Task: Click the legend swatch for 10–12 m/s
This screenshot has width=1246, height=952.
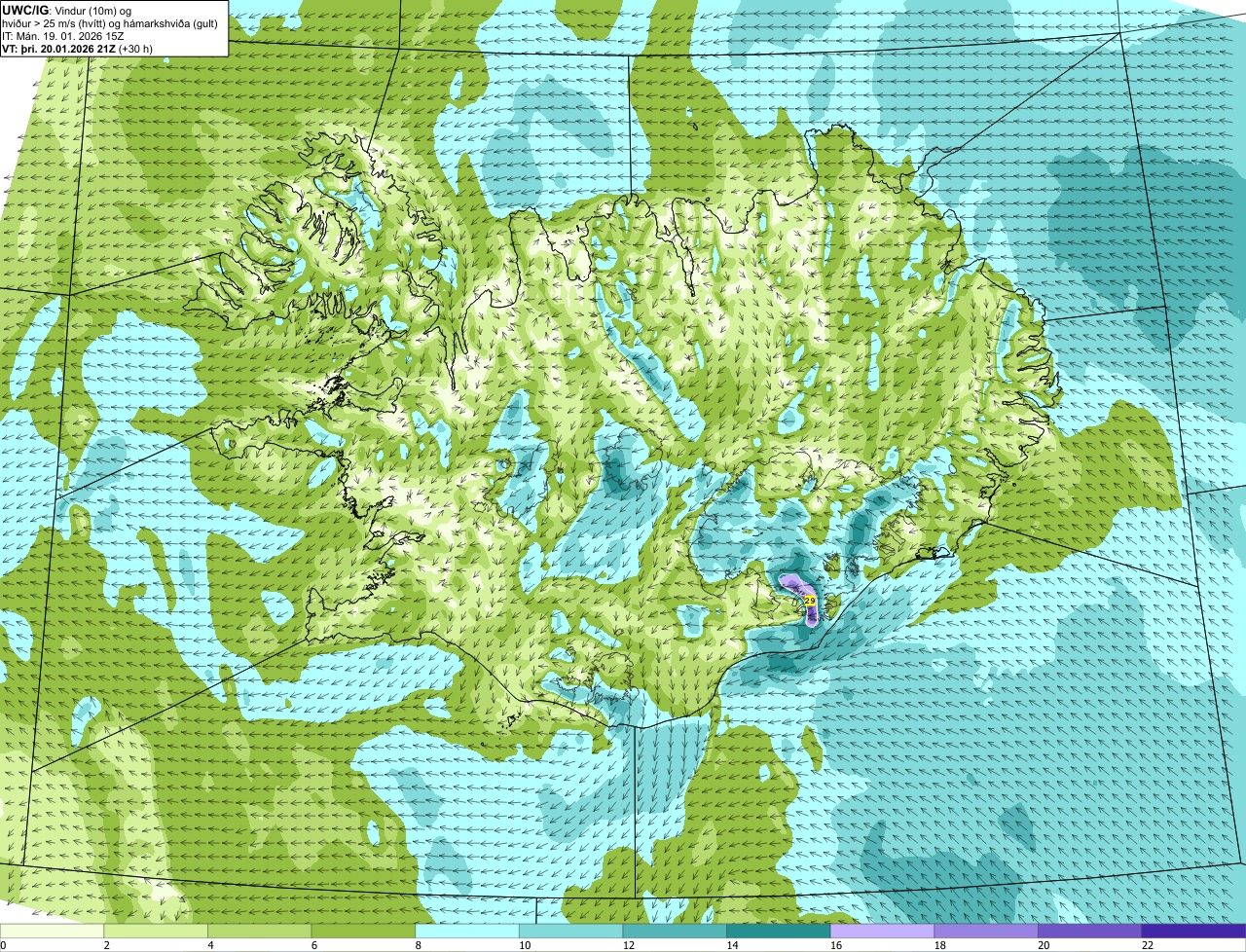Action: pyautogui.click(x=570, y=931)
